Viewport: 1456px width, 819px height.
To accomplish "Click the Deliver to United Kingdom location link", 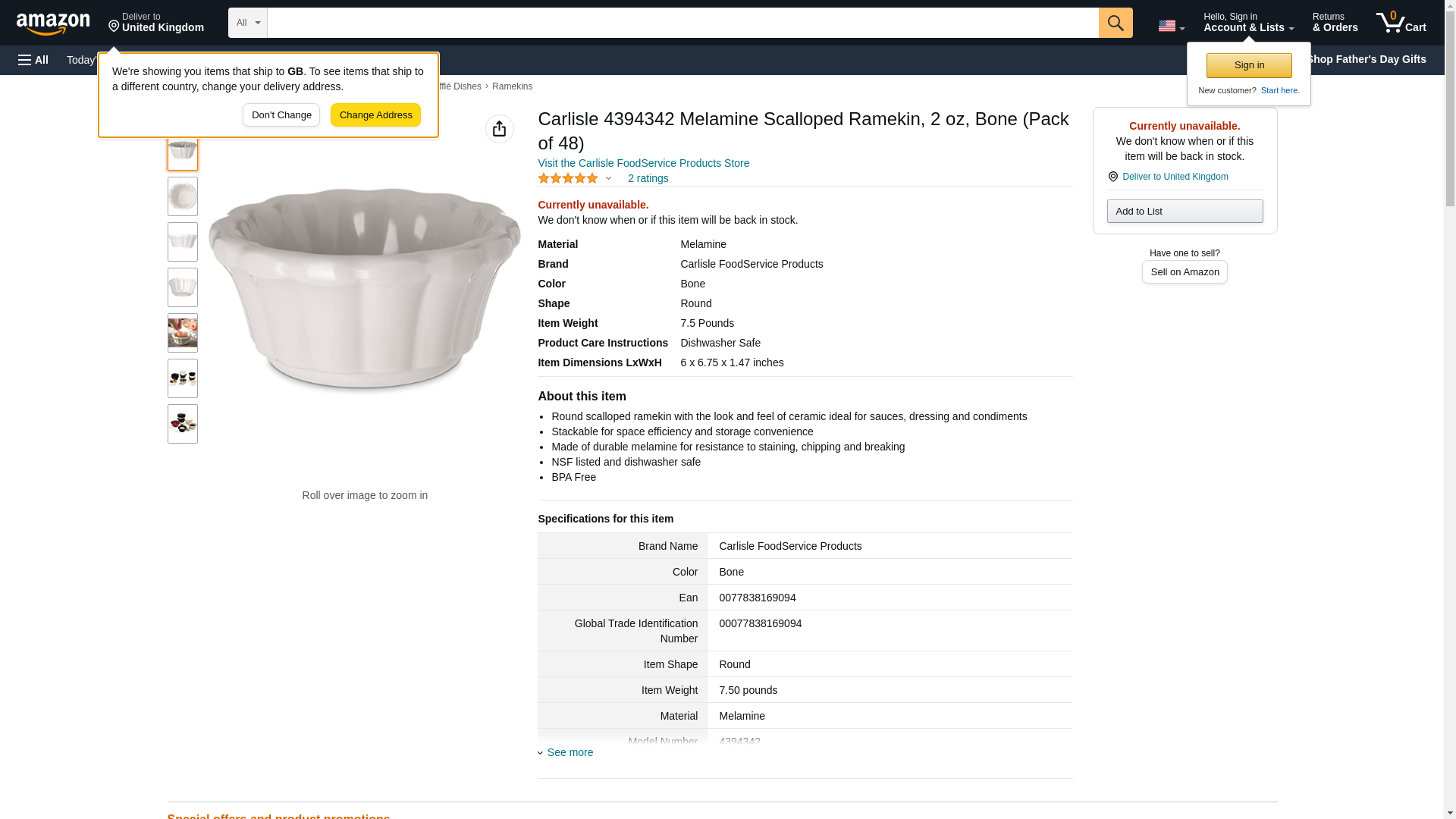I will coord(1175,177).
